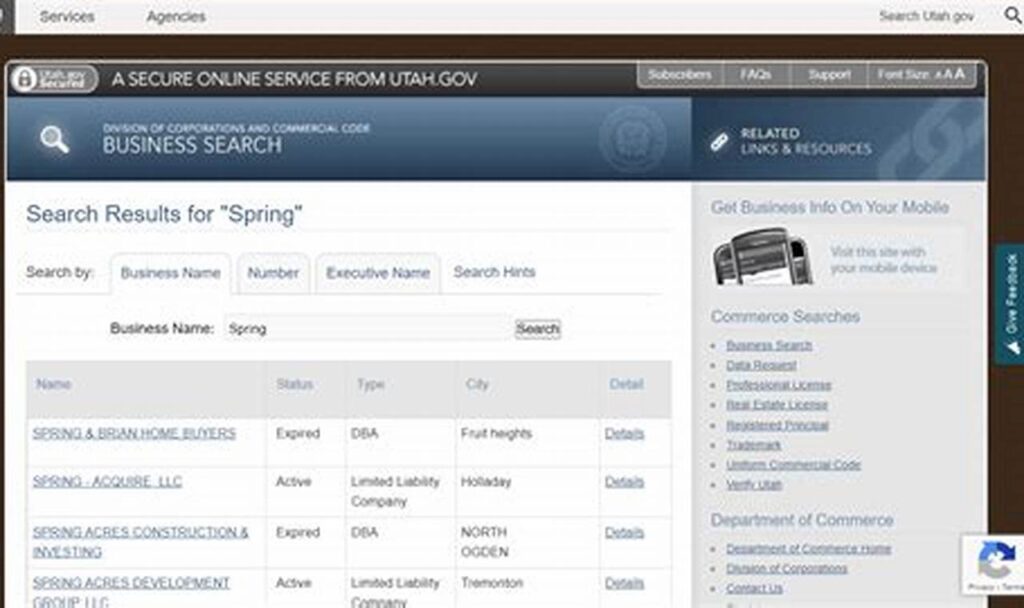
Task: Click the Detail column header
Action: pyautogui.click(x=626, y=384)
